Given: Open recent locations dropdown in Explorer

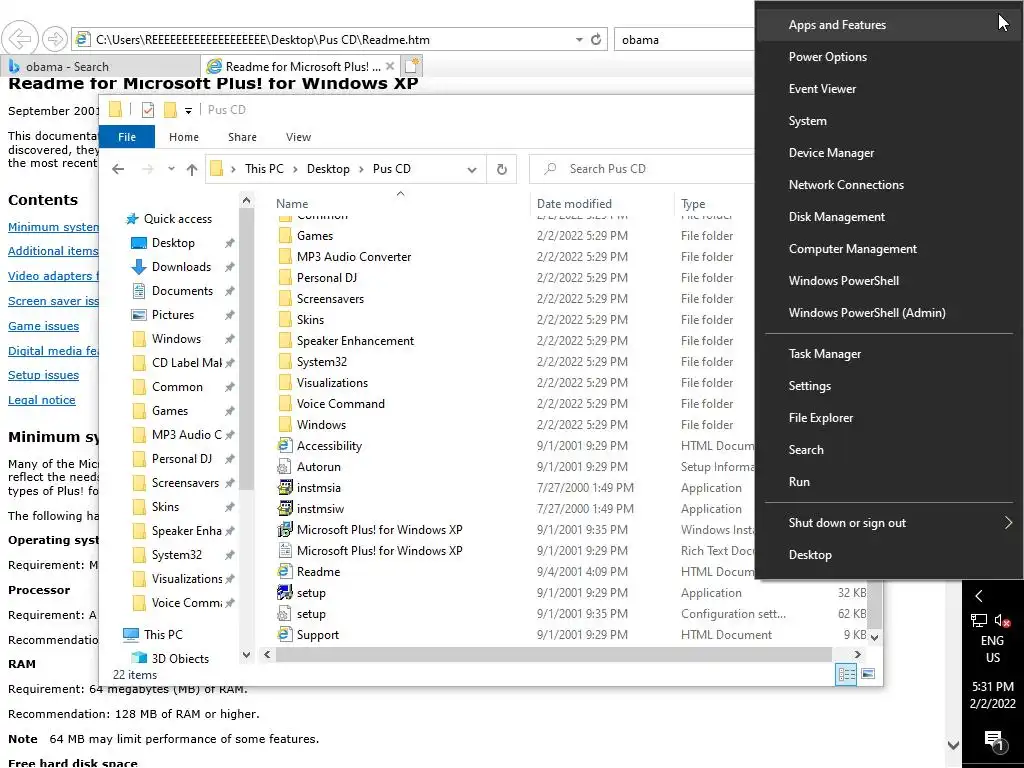Looking at the screenshot, I should point(171,169).
